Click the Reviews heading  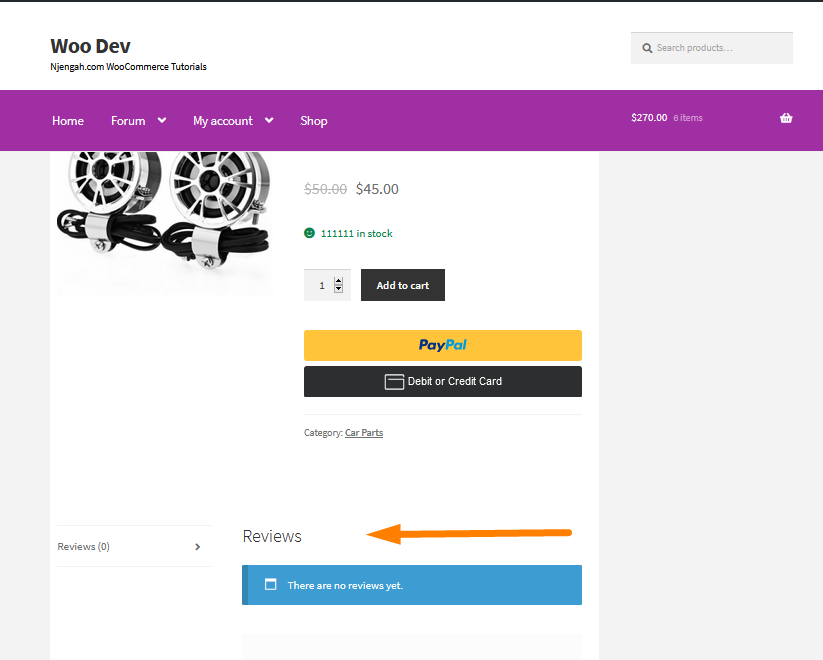point(272,537)
